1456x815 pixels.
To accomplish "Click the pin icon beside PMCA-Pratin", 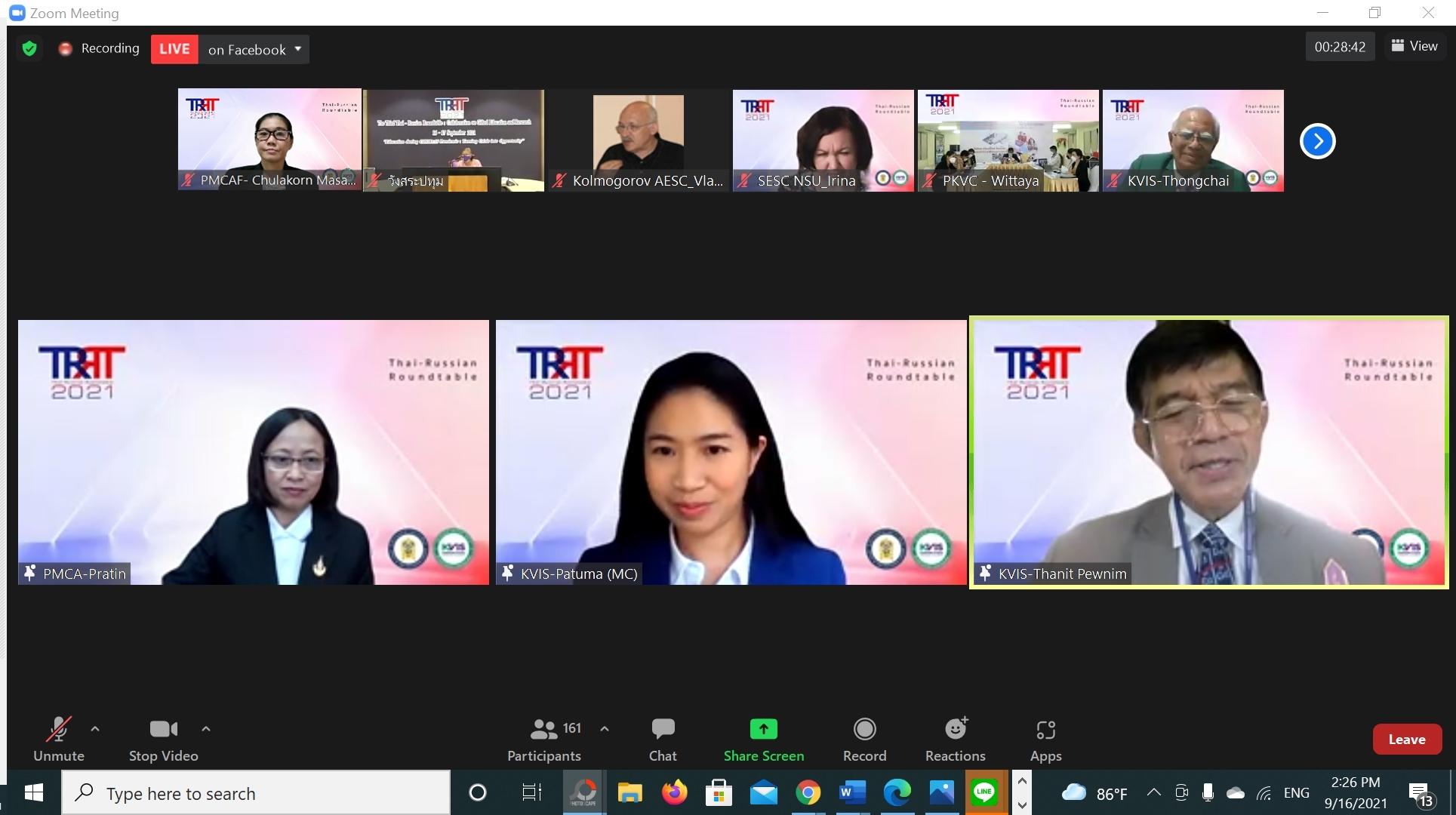I will (x=30, y=574).
